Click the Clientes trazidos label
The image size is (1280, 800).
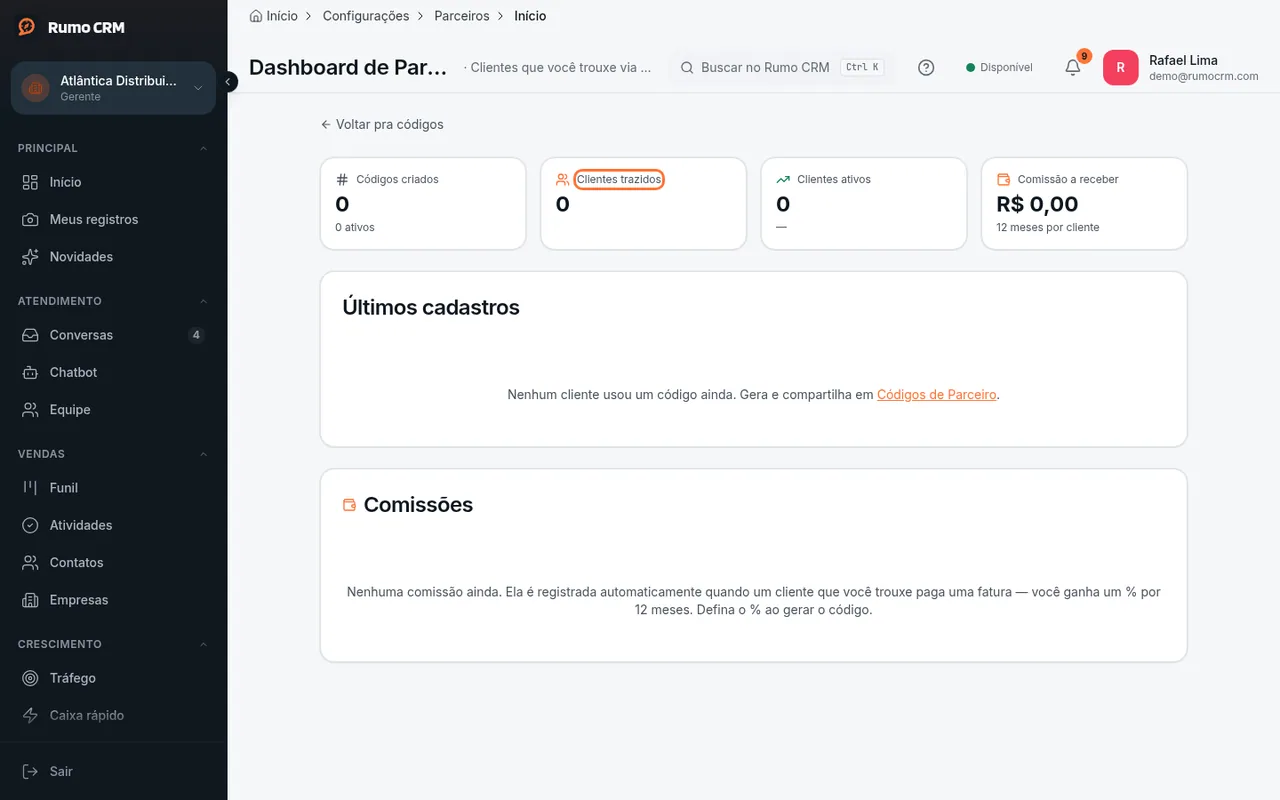coord(619,179)
